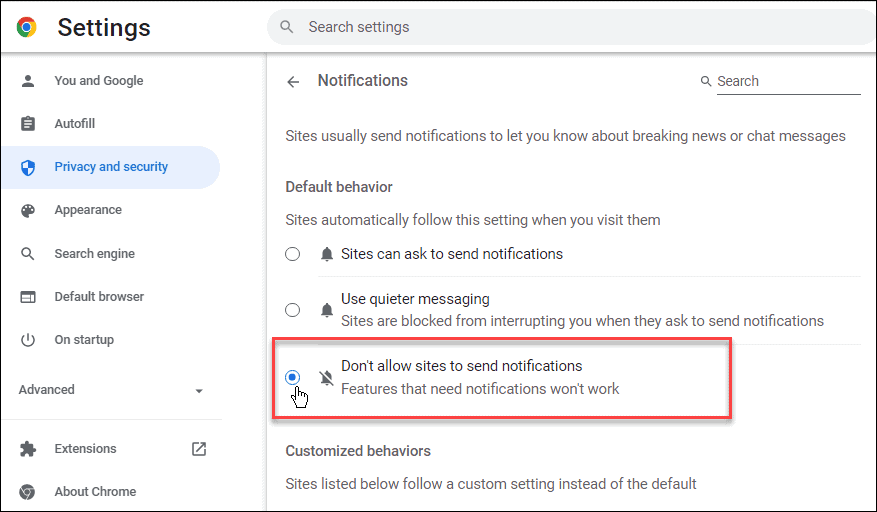
Task: Select Use quieter messaging radio button
Action: 293,310
